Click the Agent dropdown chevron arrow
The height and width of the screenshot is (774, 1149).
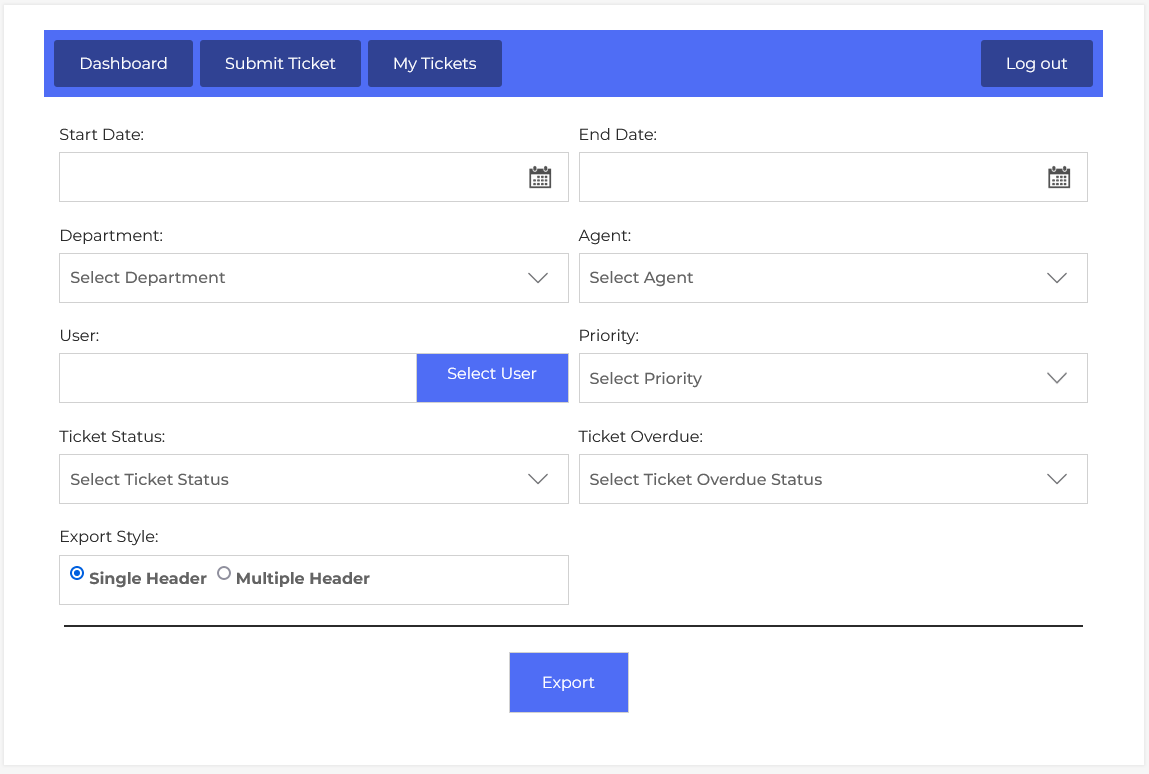pyautogui.click(x=1057, y=278)
